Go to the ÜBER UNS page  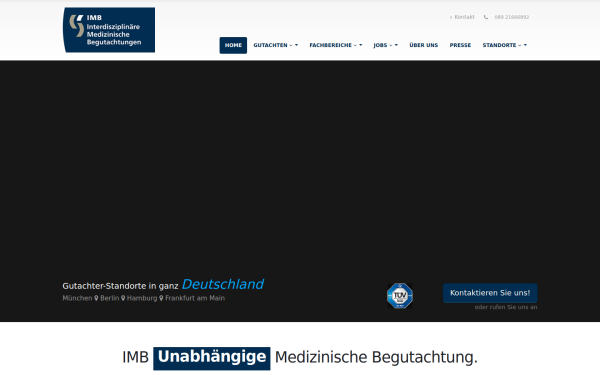tap(424, 45)
